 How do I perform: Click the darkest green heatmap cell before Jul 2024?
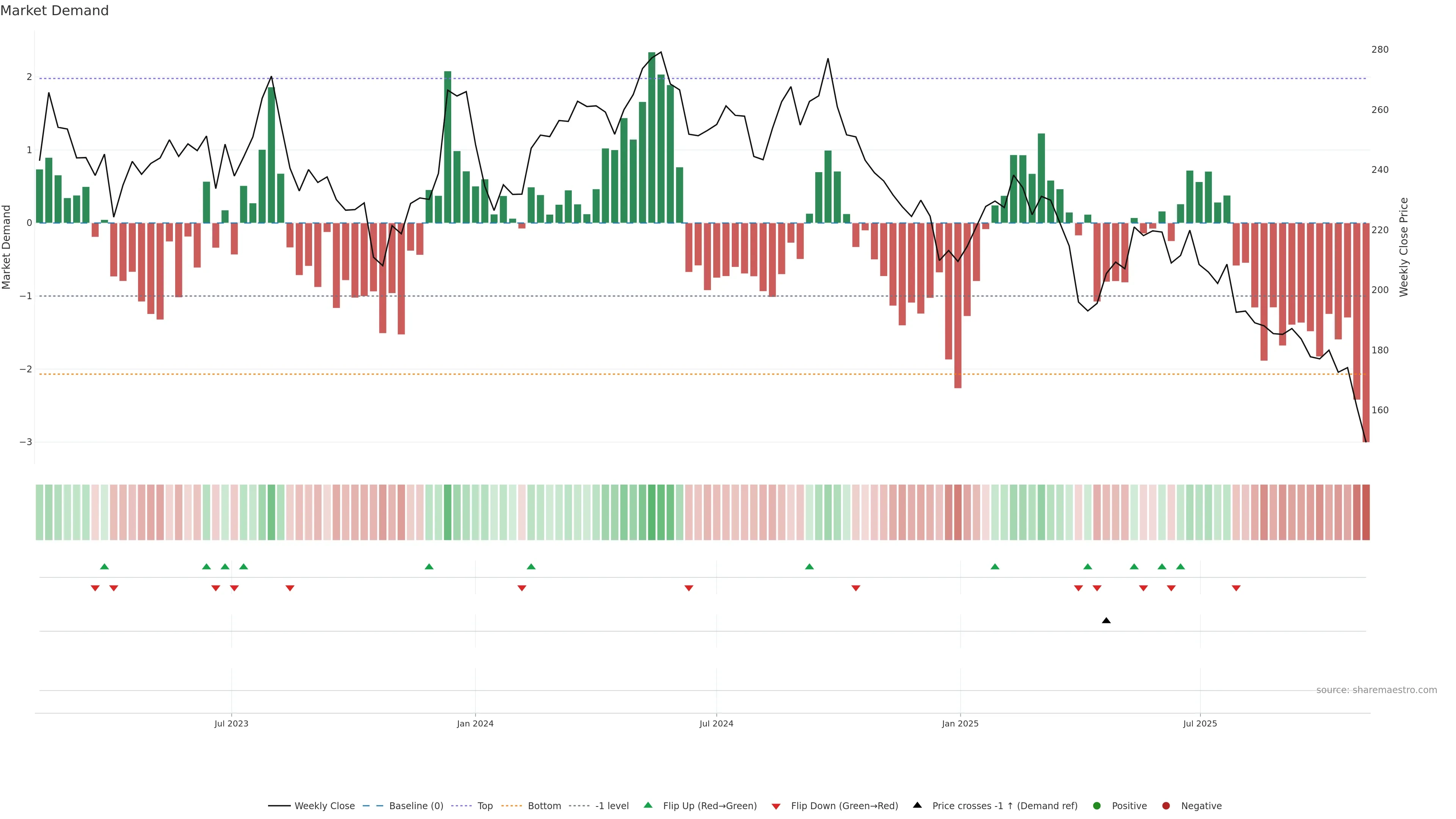coord(652,512)
